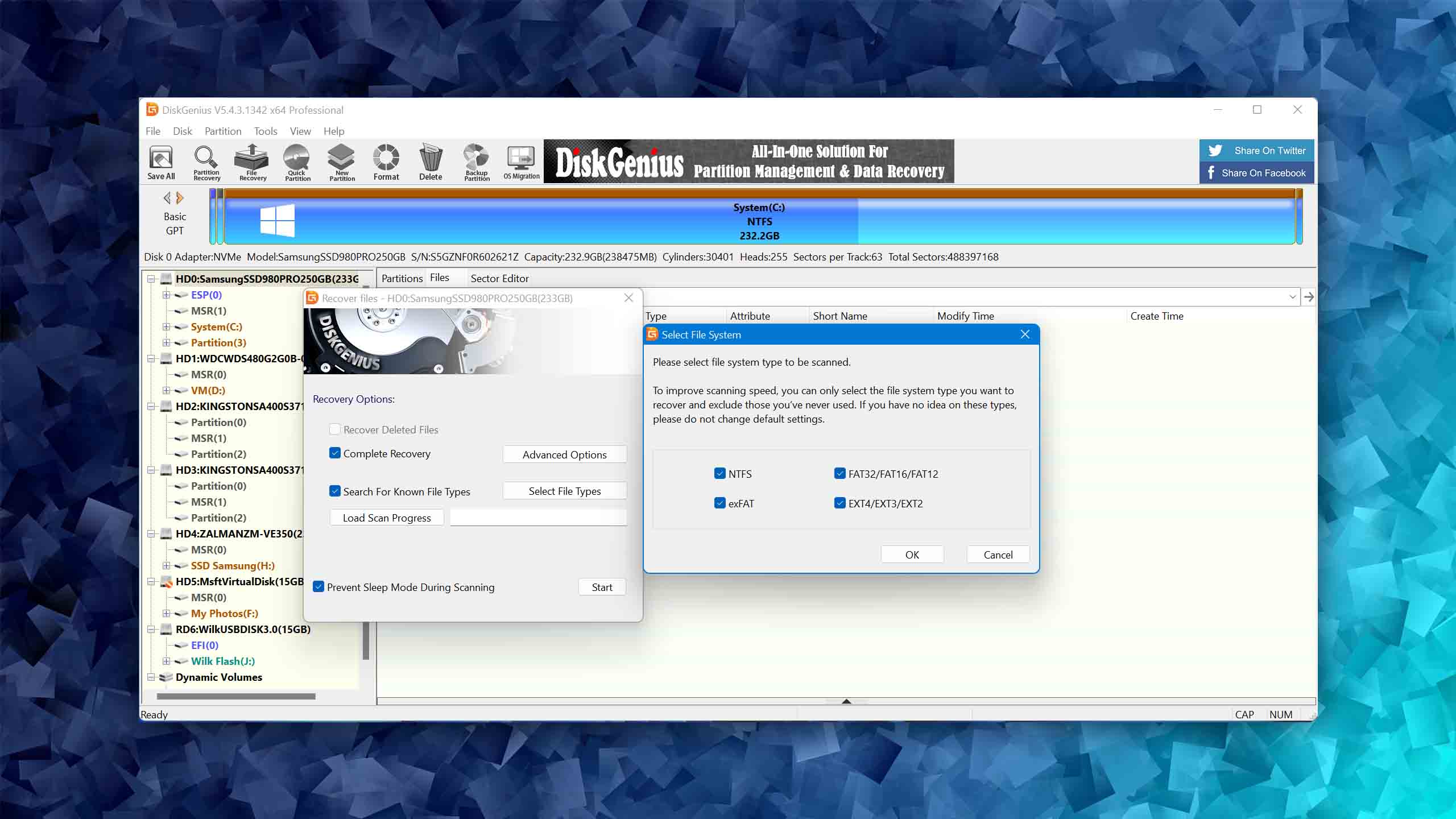Go to previous disk with left arrow

pos(167,198)
